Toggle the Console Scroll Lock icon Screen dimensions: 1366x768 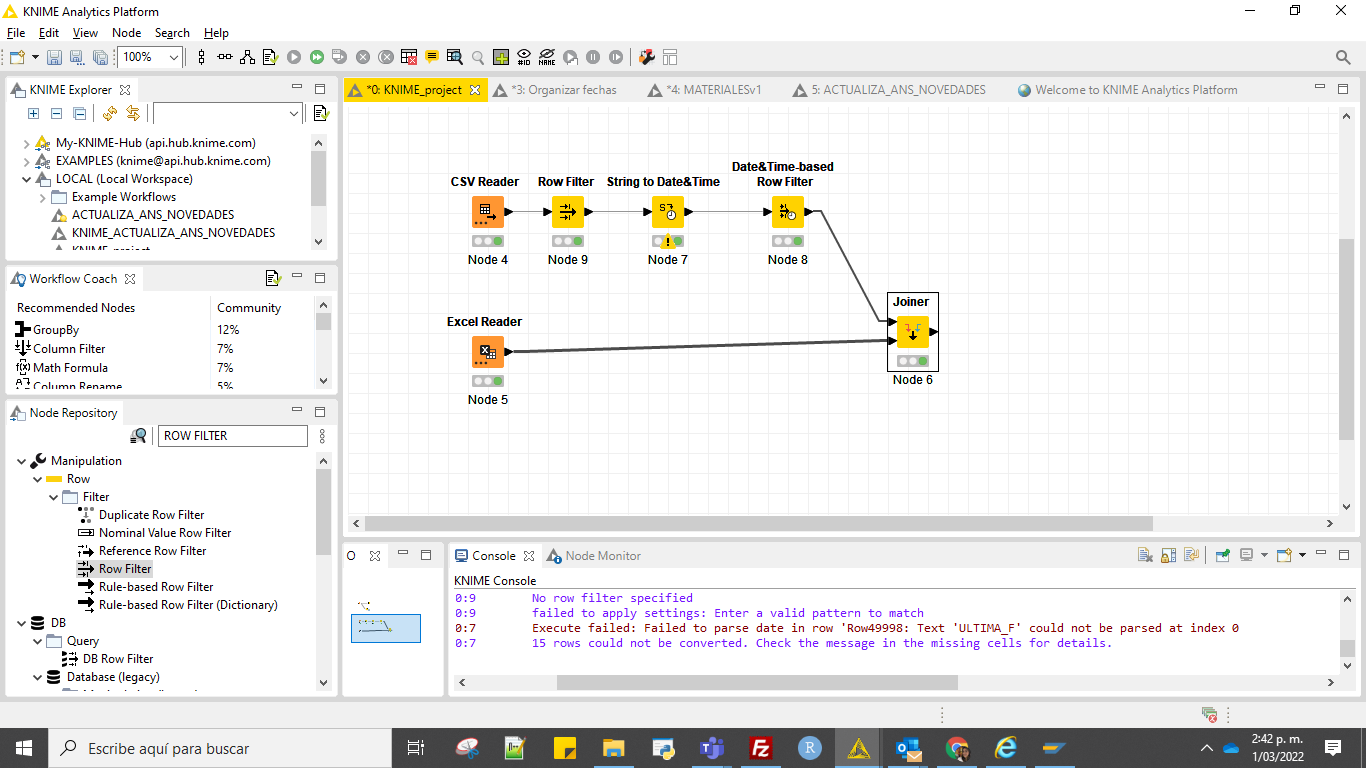pyautogui.click(x=1168, y=555)
